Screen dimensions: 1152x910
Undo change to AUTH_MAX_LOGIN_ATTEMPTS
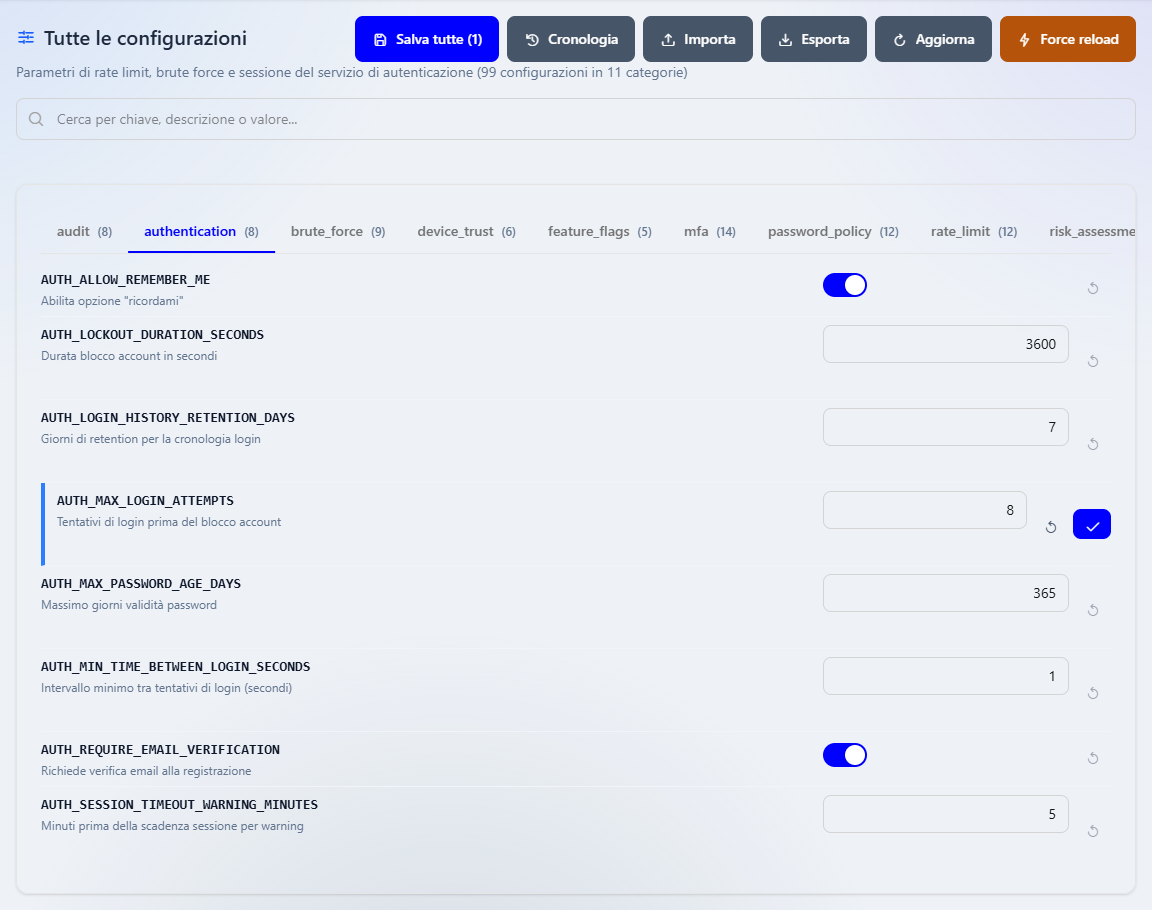1051,527
